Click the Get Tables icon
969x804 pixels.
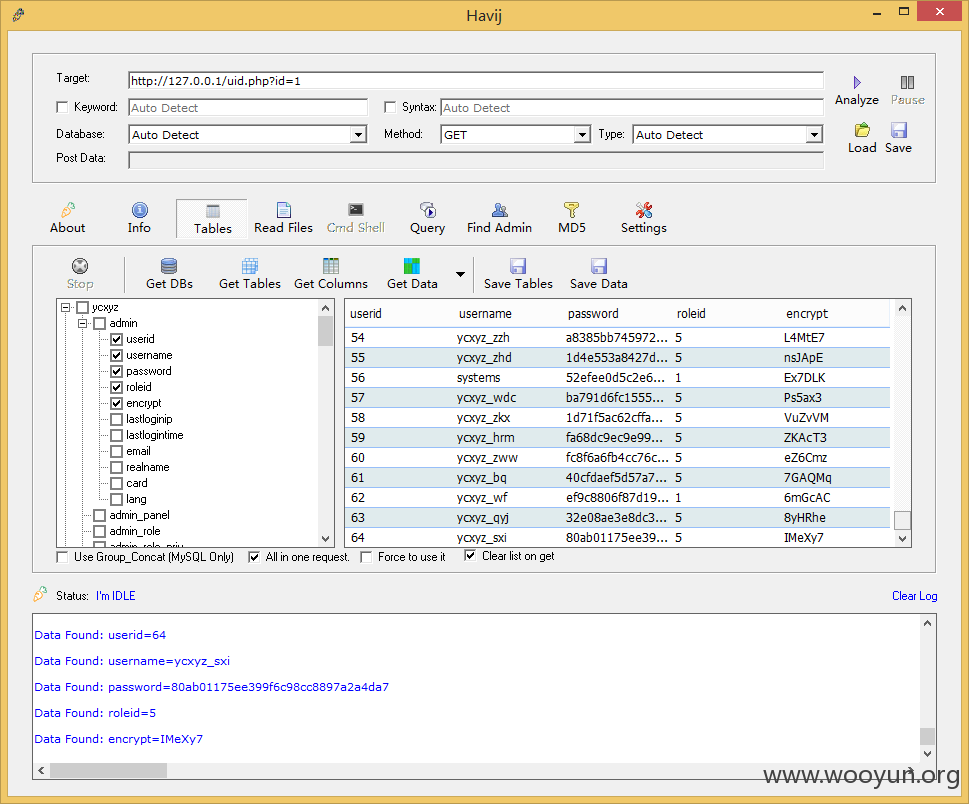[x=250, y=266]
